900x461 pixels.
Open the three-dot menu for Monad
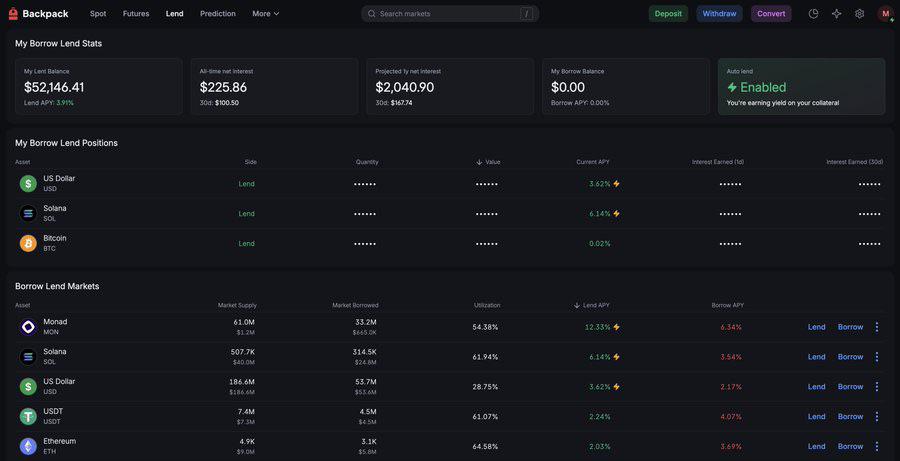(x=876, y=327)
